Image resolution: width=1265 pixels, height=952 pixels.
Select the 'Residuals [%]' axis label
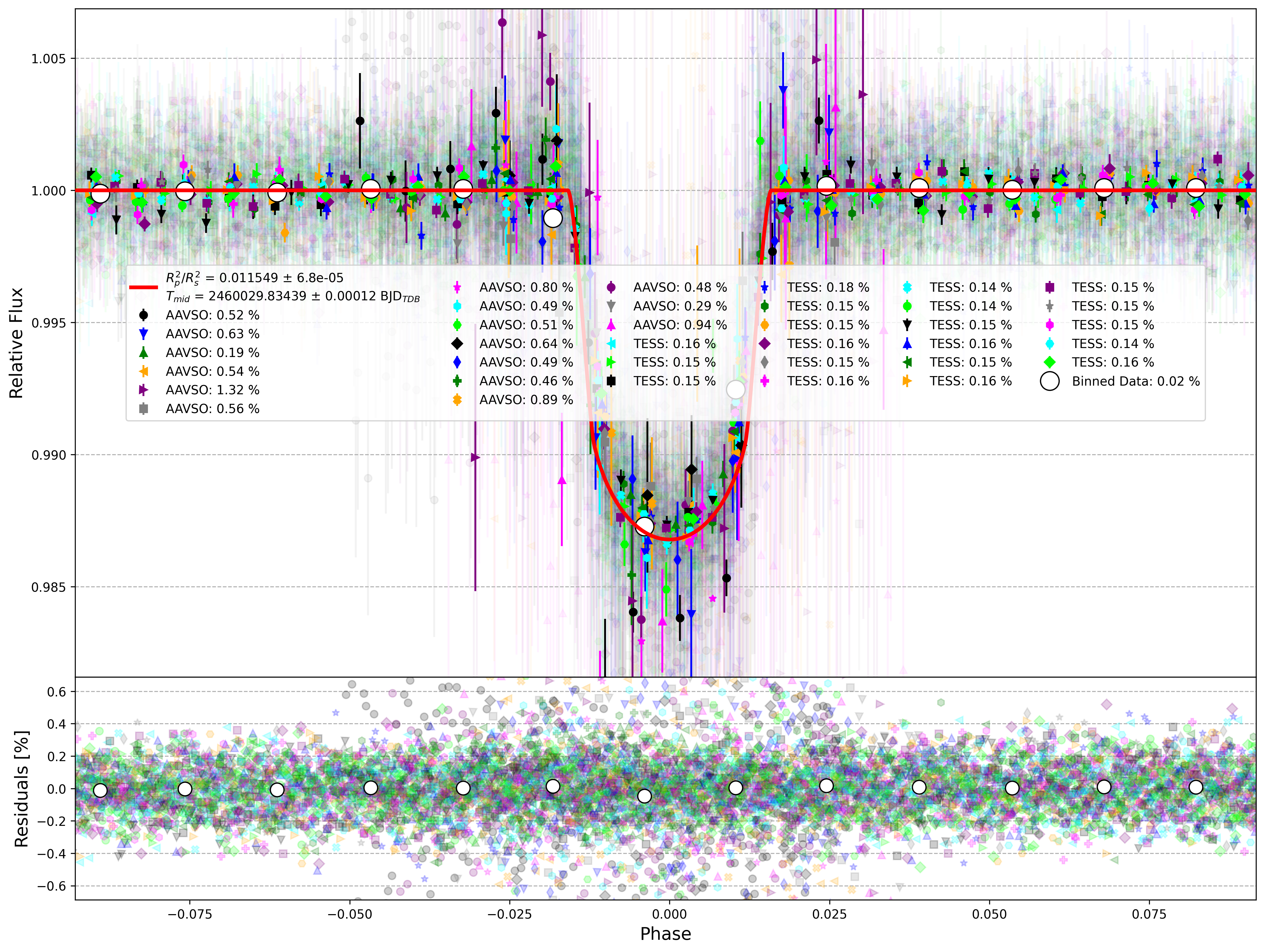click(21, 788)
